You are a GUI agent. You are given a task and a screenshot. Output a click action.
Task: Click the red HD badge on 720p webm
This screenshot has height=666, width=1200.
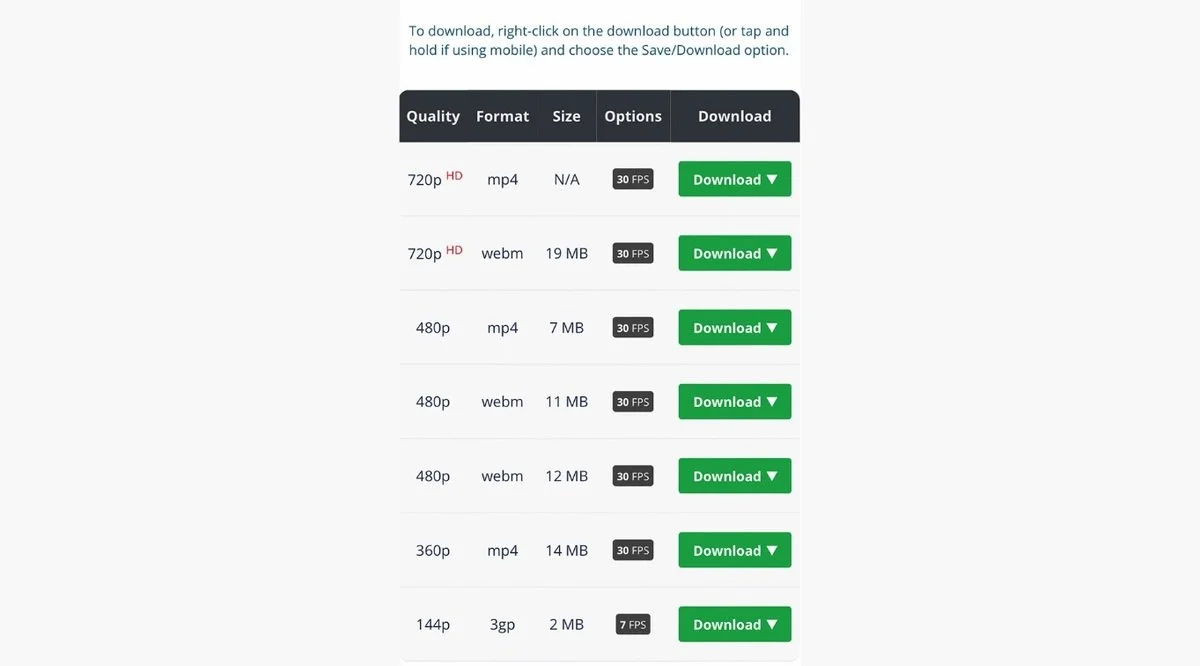click(x=454, y=250)
